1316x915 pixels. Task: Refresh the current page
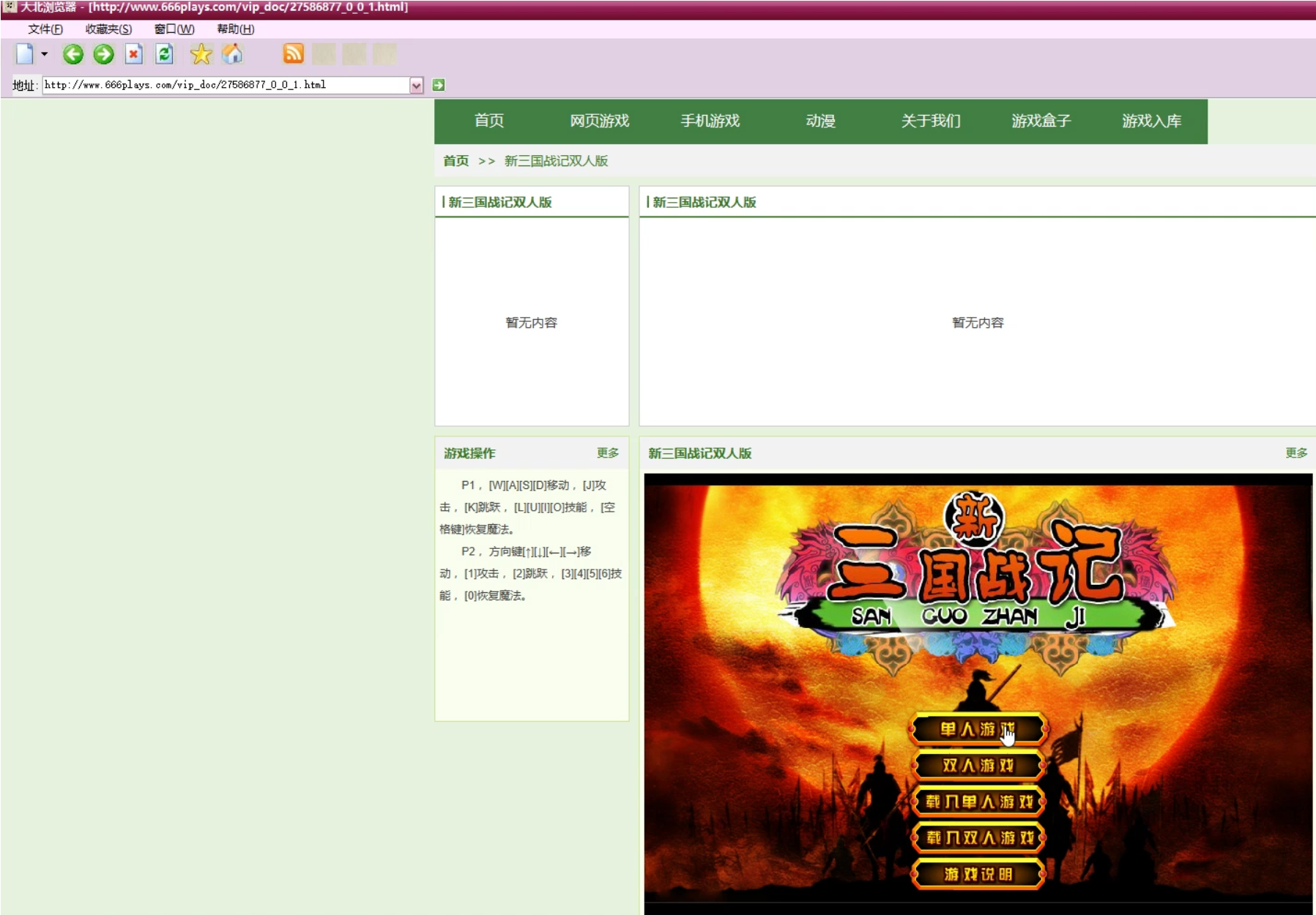click(x=165, y=54)
